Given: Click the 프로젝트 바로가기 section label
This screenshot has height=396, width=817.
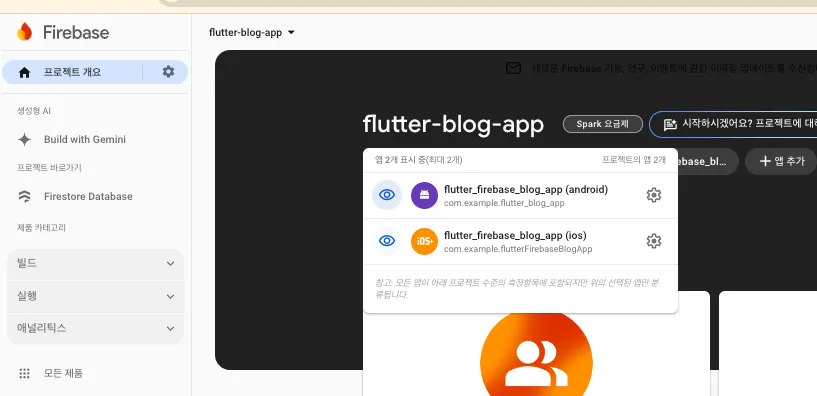Looking at the screenshot, I should pos(49,168).
